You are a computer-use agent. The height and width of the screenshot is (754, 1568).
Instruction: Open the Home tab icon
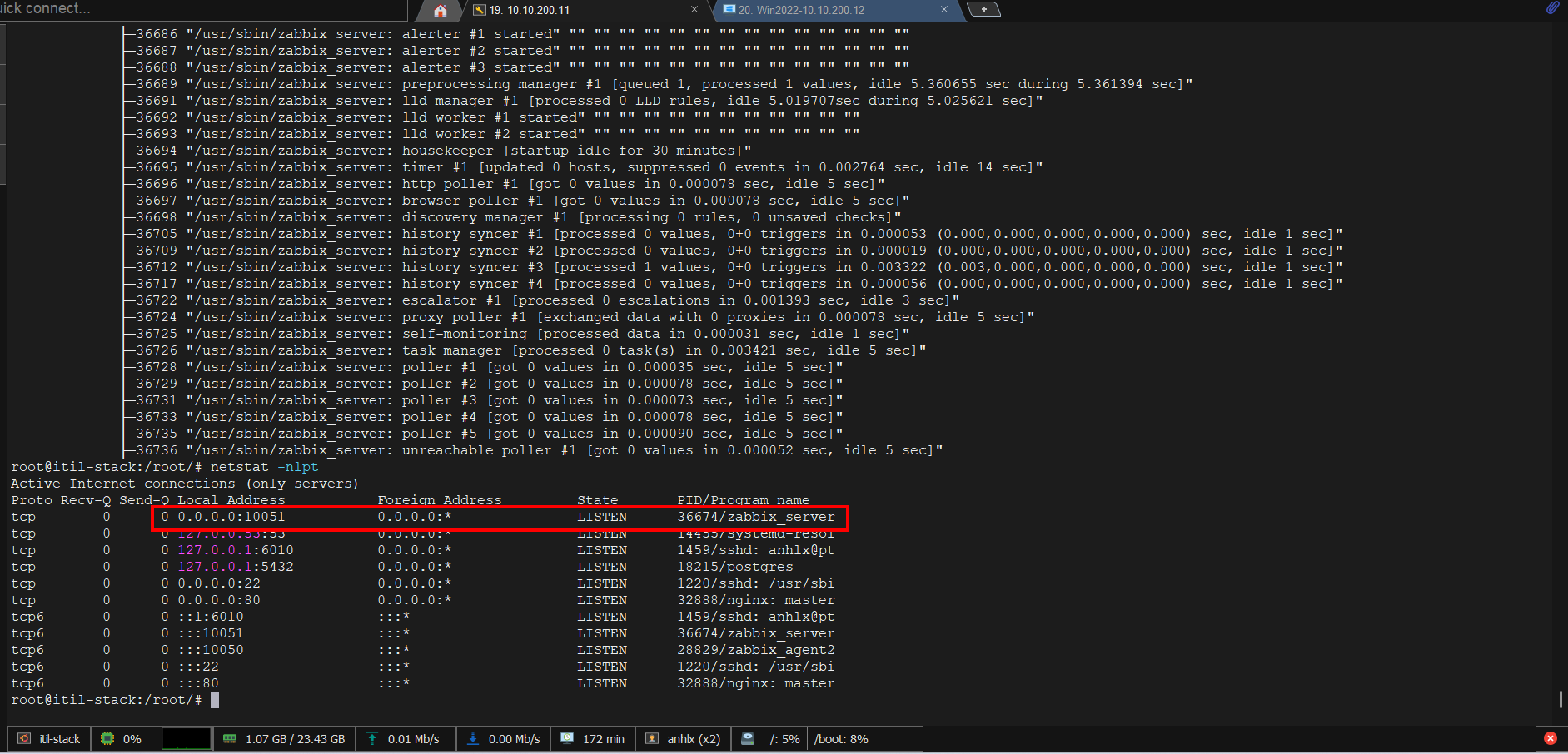click(x=441, y=10)
